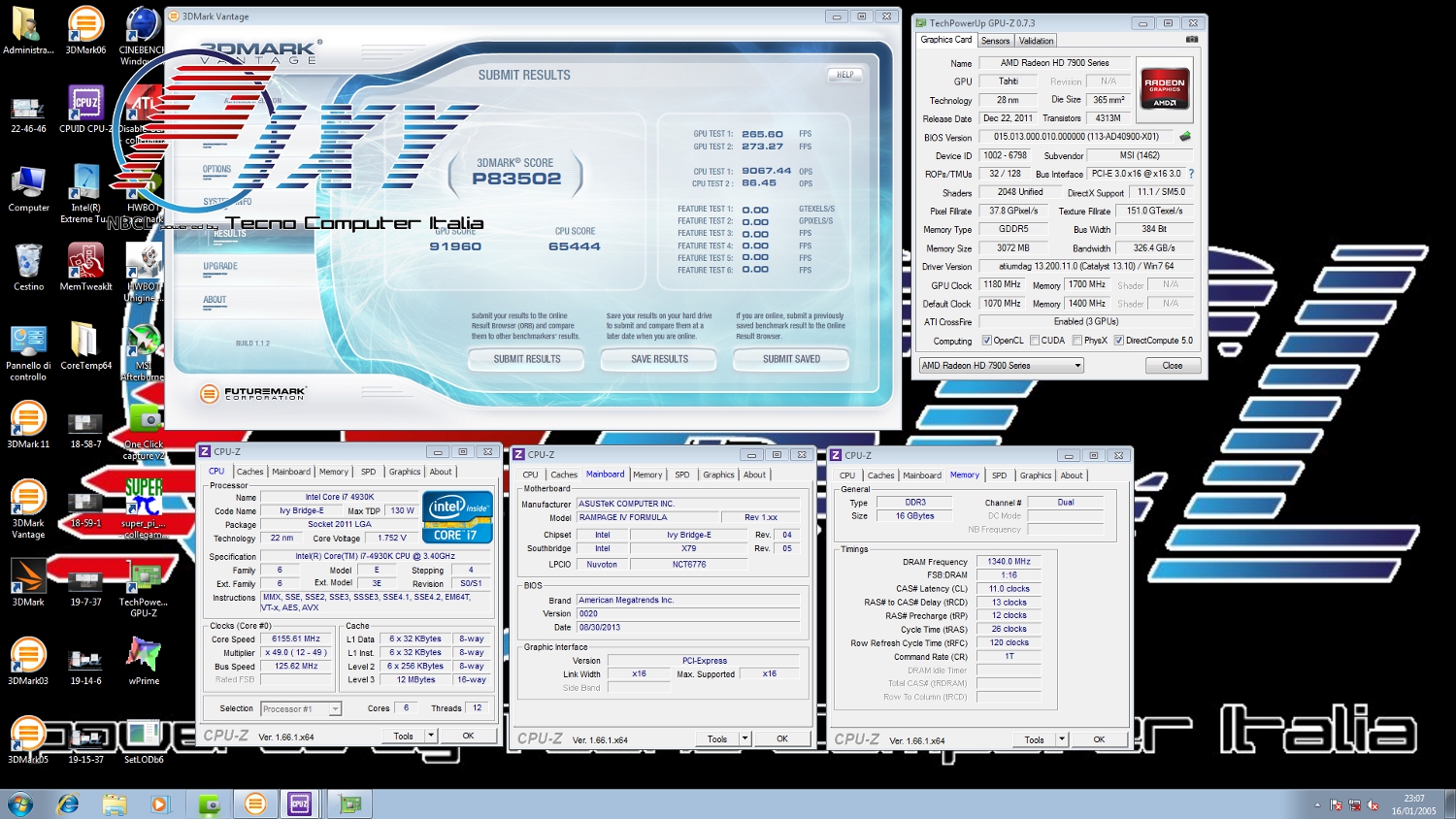Image resolution: width=1456 pixels, height=819 pixels.
Task: Click Close in the GPU-Z window
Action: point(1173,366)
